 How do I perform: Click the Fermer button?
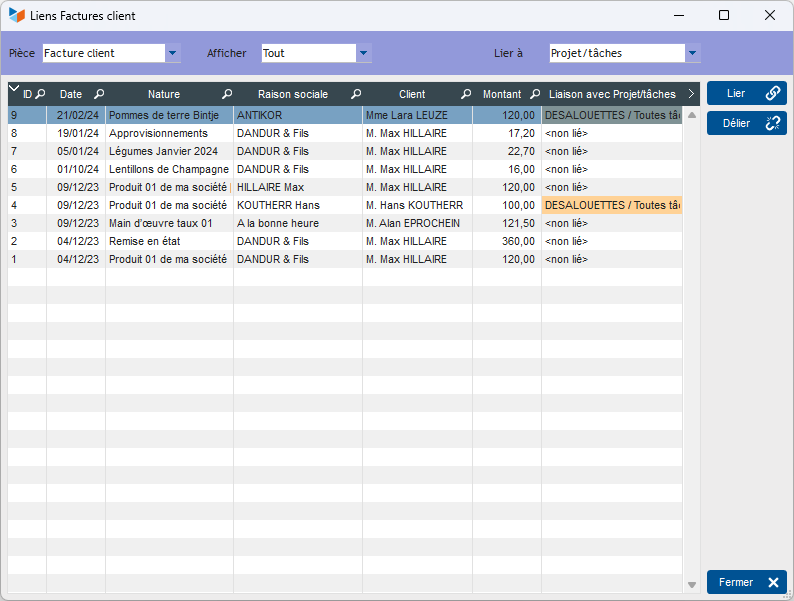pos(746,582)
